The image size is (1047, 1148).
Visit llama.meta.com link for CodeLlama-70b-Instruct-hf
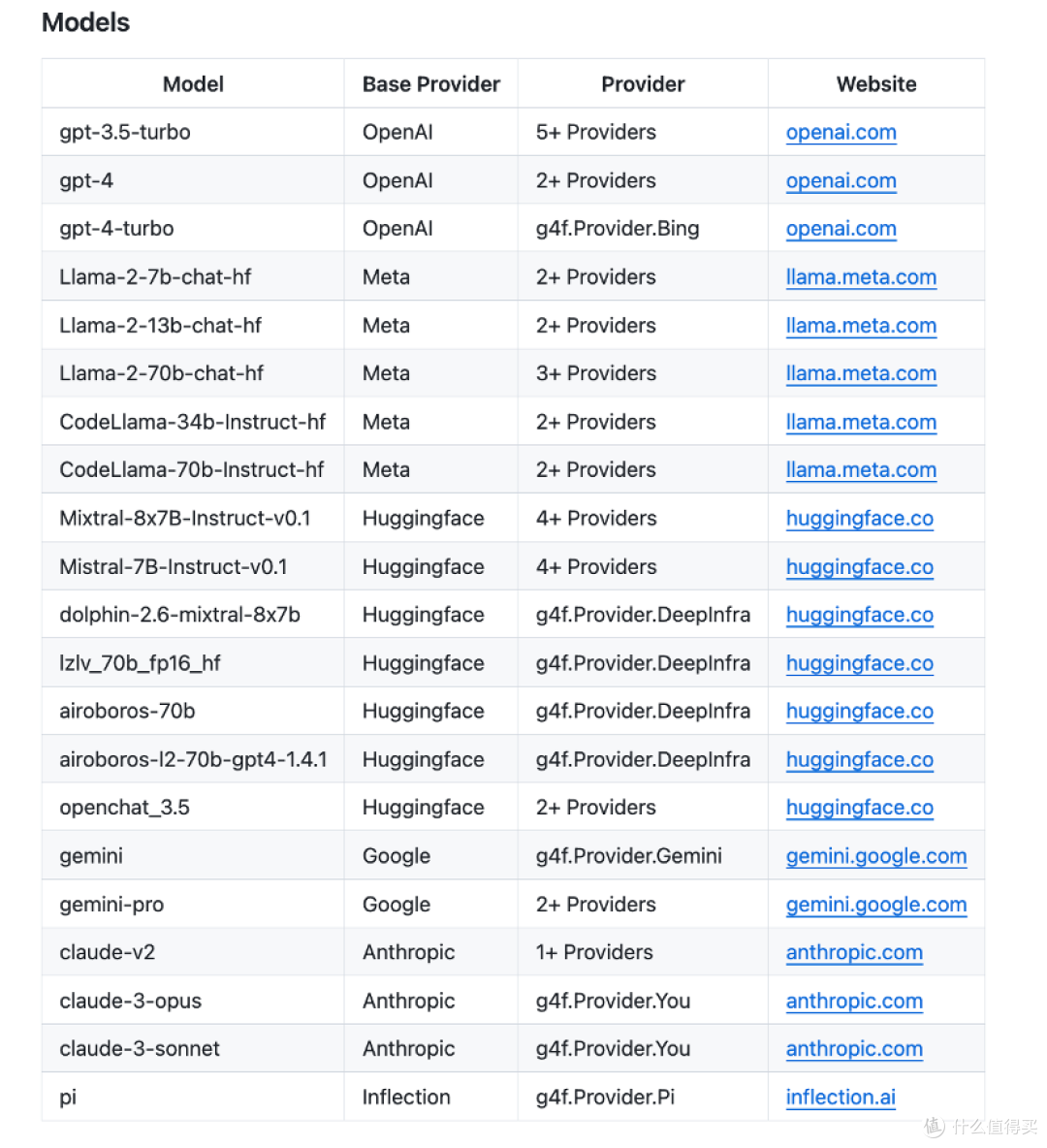(x=861, y=470)
